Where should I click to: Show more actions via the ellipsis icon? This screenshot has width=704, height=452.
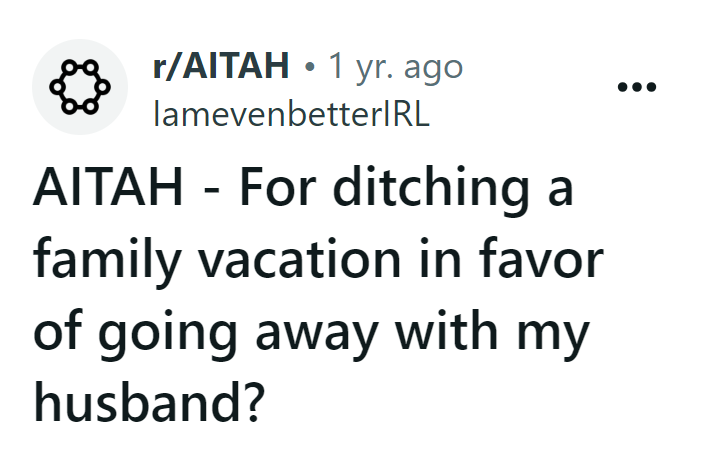coord(636,87)
